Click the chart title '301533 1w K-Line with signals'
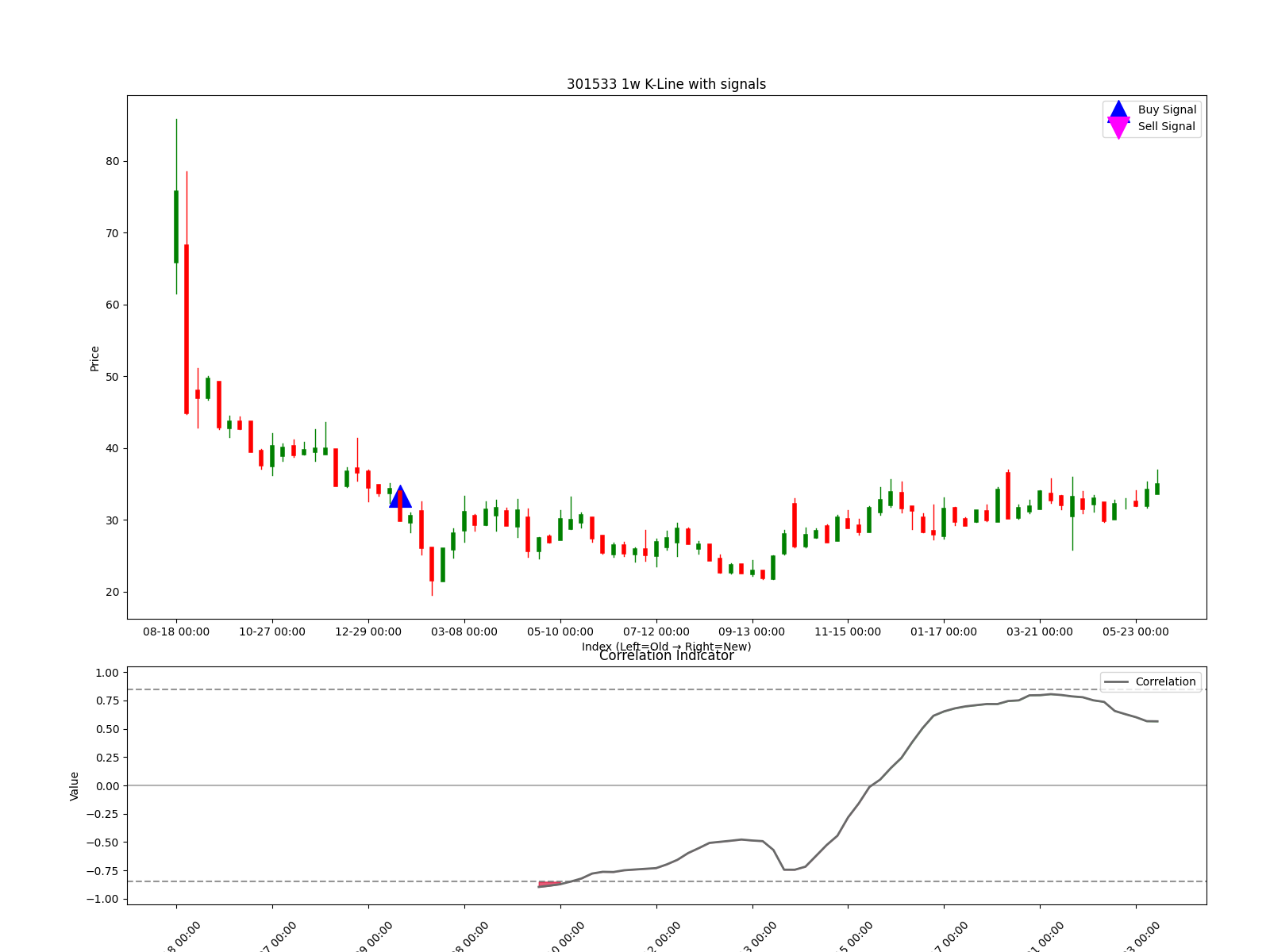1270x952 pixels. click(666, 84)
